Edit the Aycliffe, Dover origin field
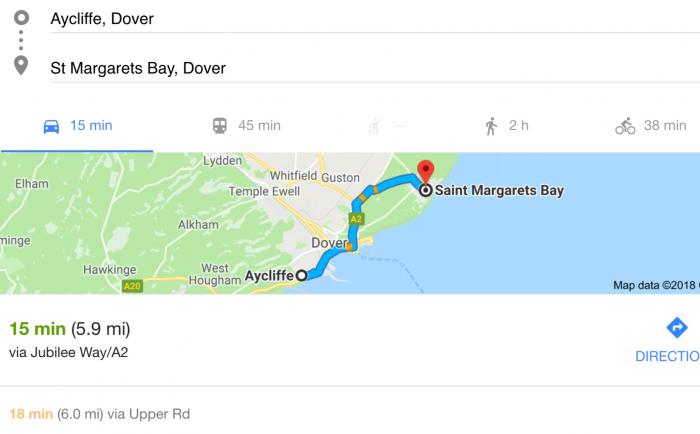 pyautogui.click(x=374, y=19)
